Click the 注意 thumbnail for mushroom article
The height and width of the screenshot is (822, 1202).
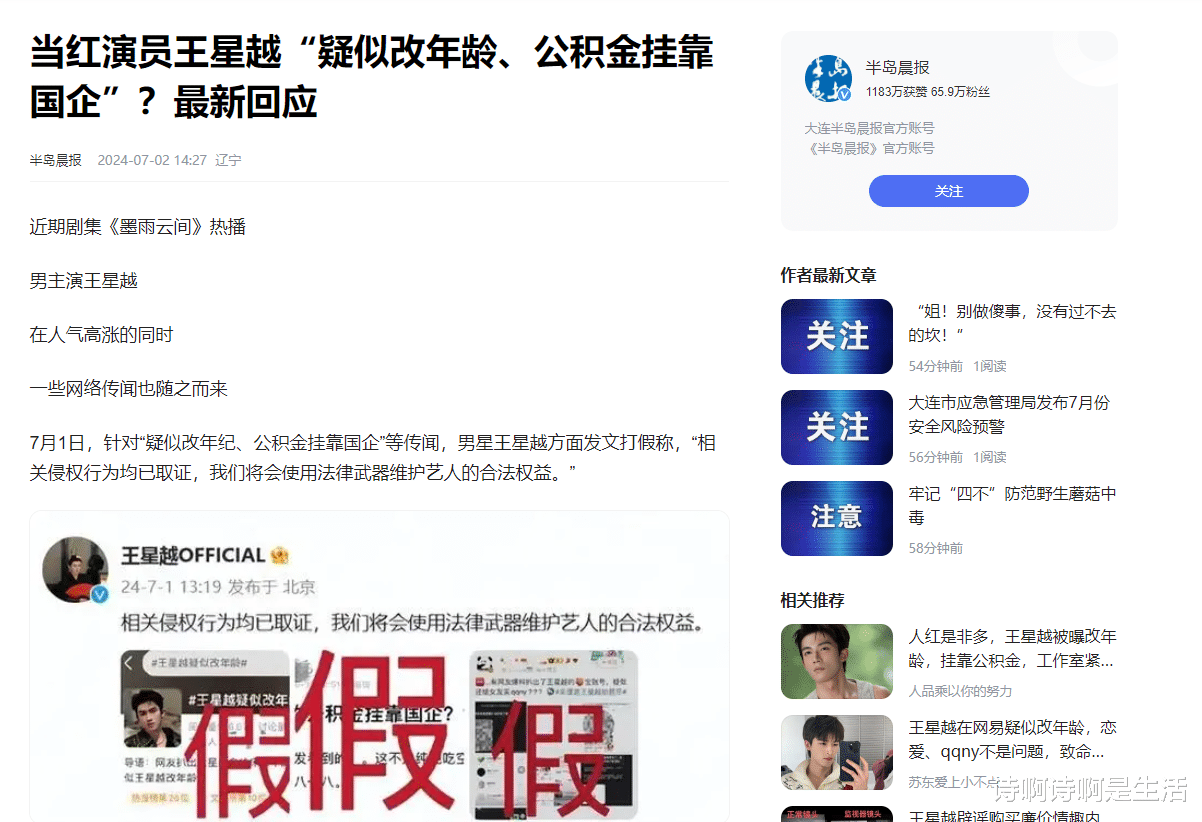837,518
